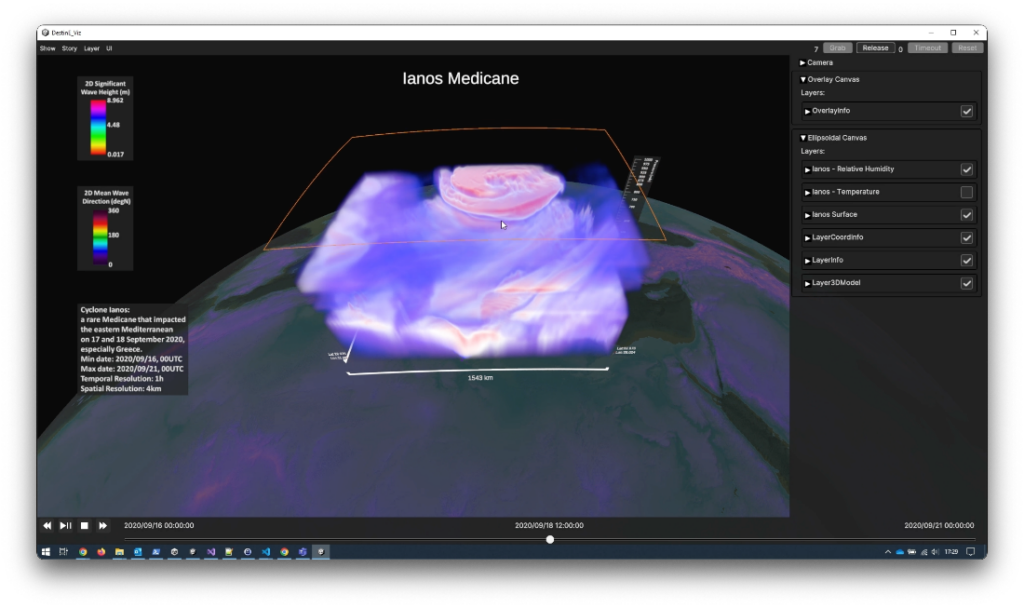The image size is (1024, 608).
Task: Click the timeline slider handle
Action: click(x=550, y=540)
